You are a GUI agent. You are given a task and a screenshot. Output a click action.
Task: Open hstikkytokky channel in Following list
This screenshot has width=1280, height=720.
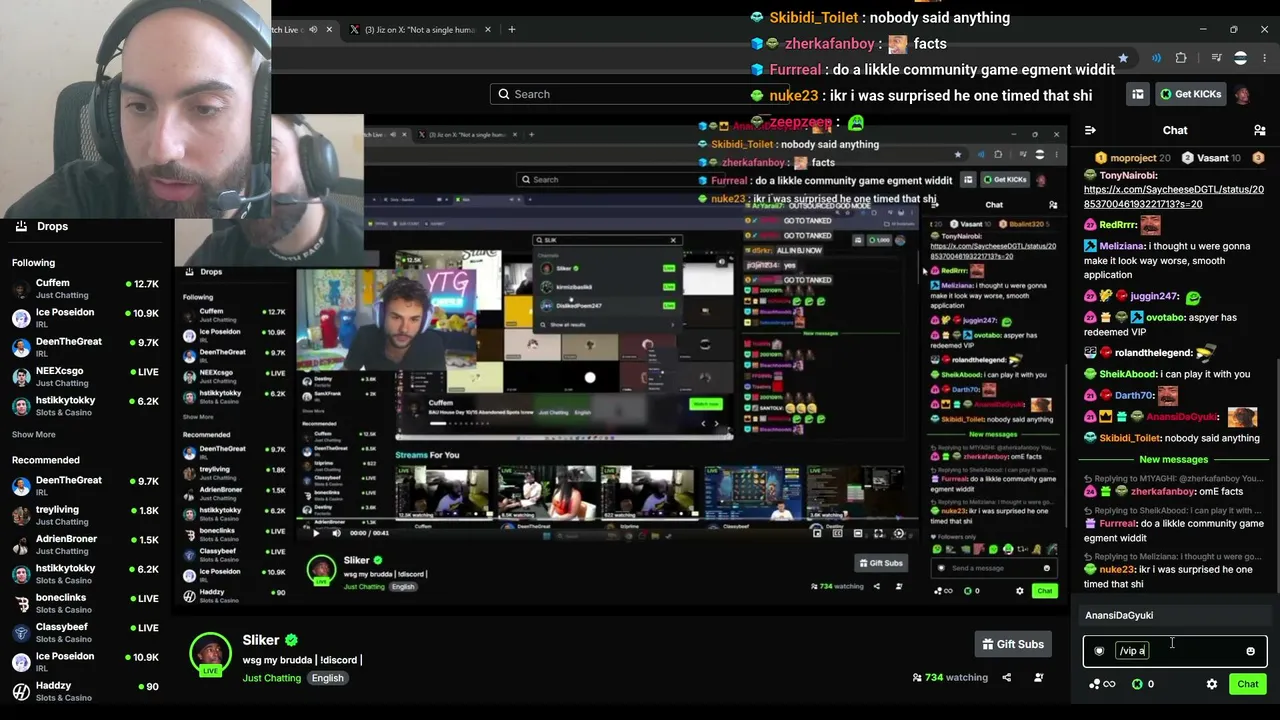(x=85, y=406)
